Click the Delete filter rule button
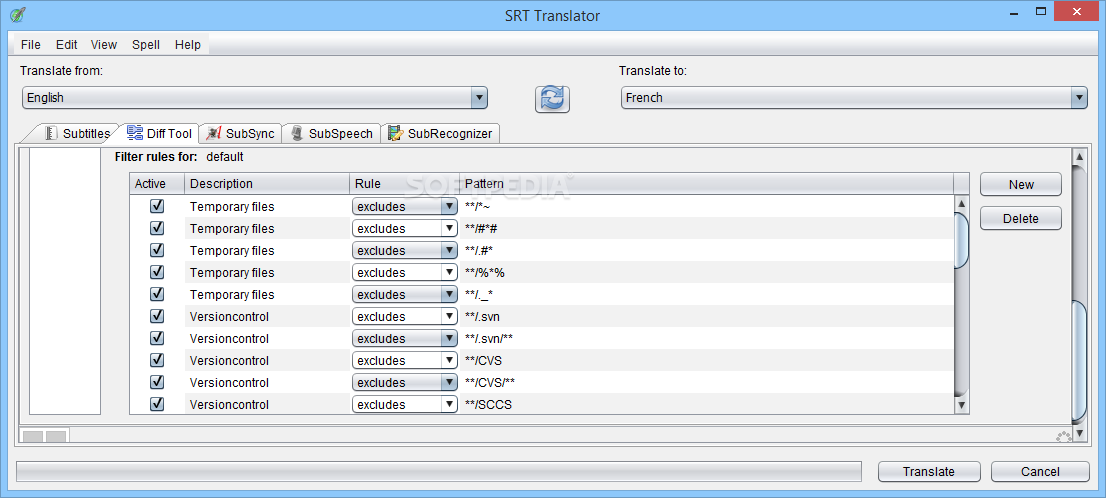The image size is (1106, 498). click(x=1021, y=218)
